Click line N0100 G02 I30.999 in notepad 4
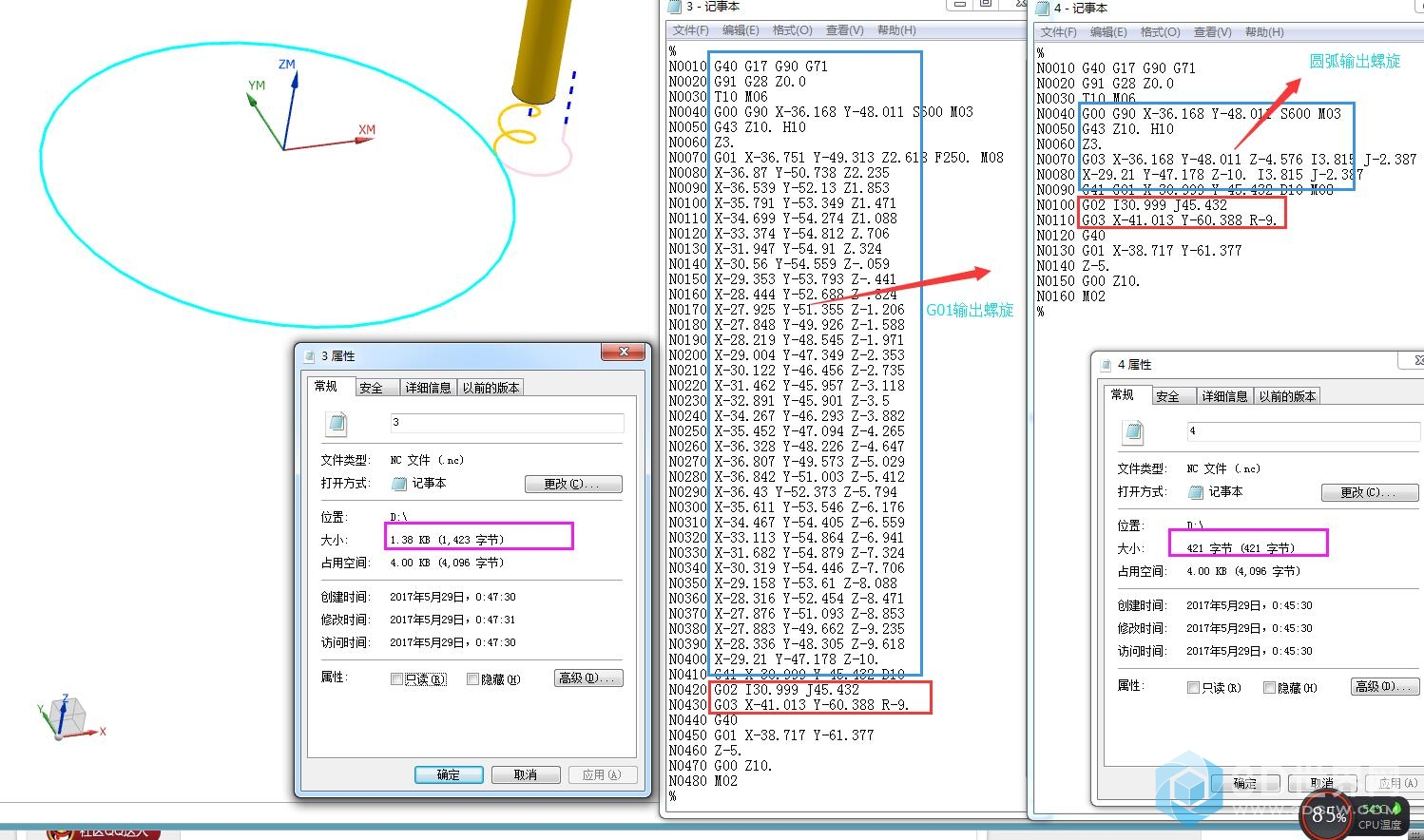Screen dimensions: 1424x840 pos(1131,205)
